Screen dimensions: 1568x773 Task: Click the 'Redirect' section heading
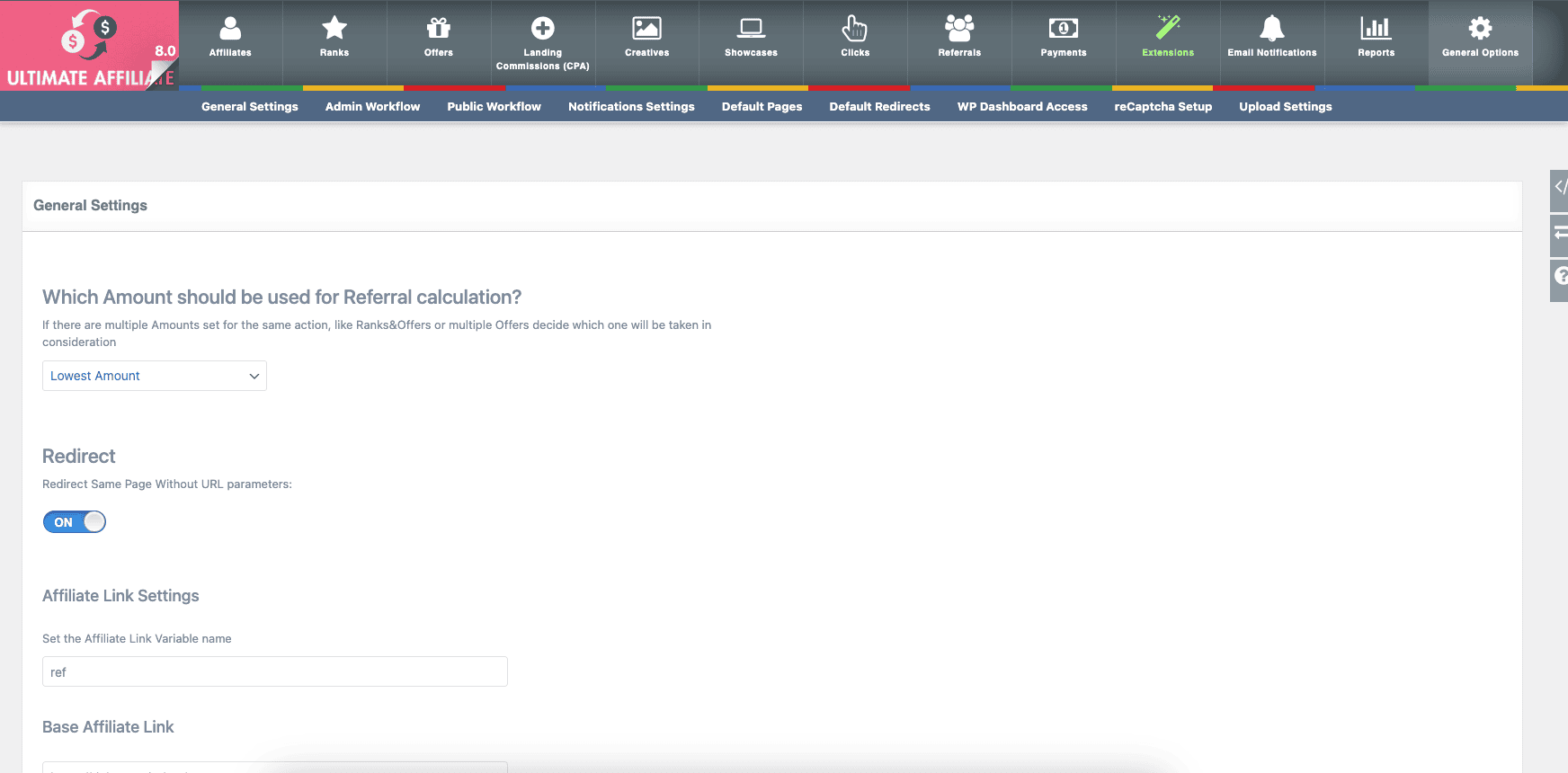(79, 456)
